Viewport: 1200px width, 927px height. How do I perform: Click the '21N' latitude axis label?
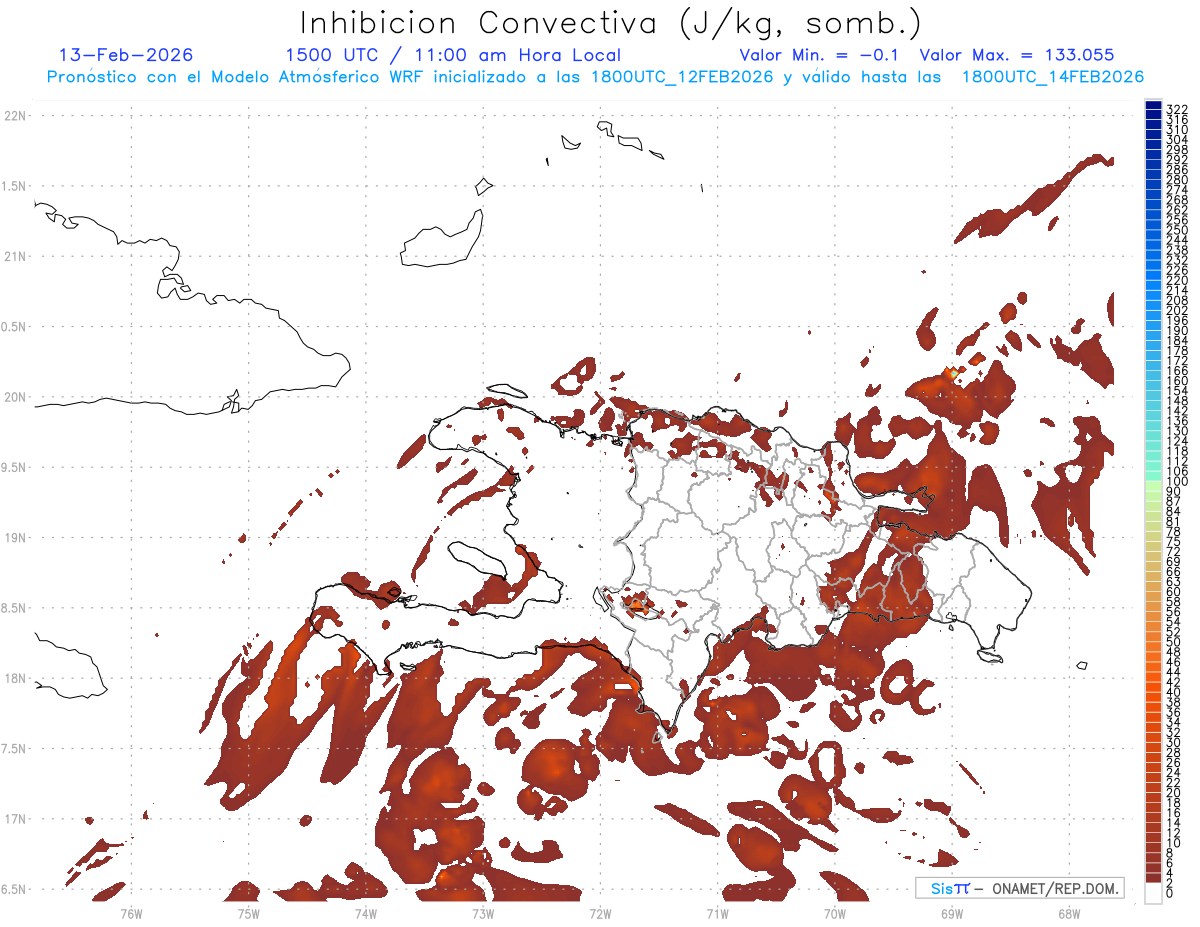(x=15, y=257)
